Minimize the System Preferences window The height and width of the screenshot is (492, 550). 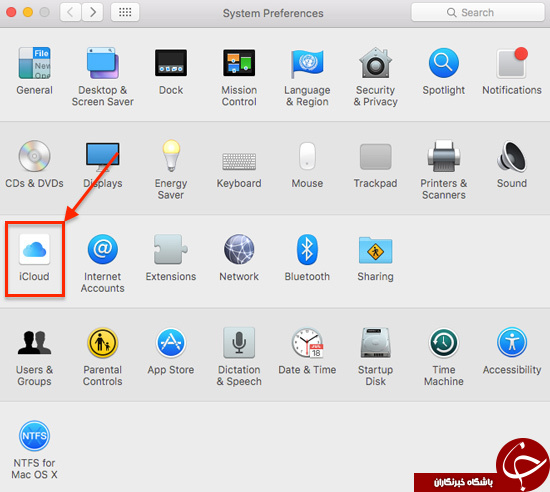(x=28, y=12)
